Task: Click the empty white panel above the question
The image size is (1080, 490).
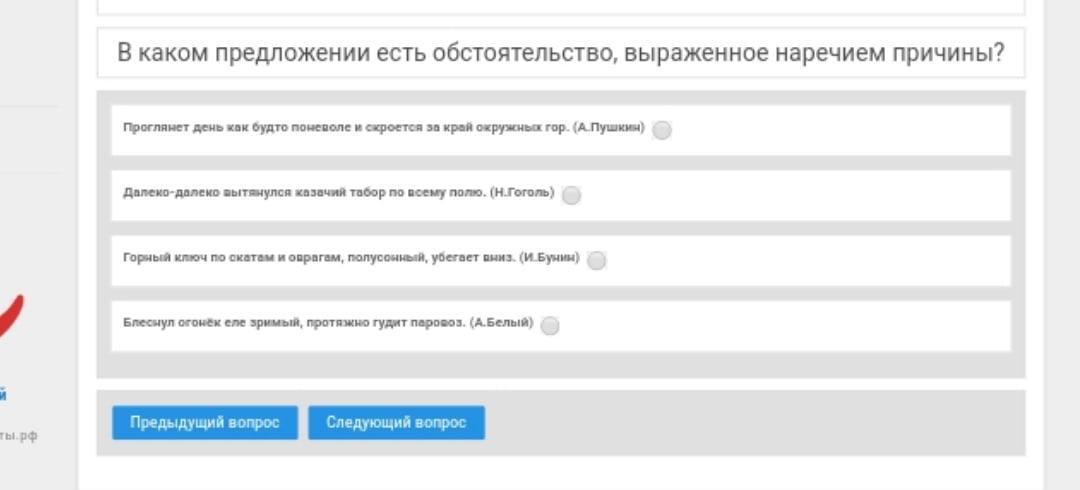Action: [561, 7]
